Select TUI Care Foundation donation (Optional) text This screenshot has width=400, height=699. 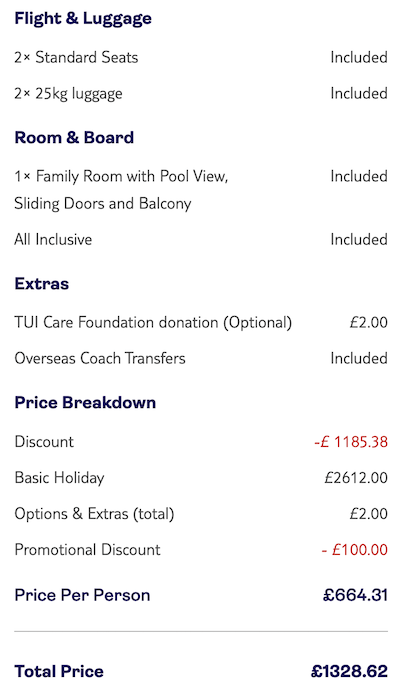pos(153,322)
